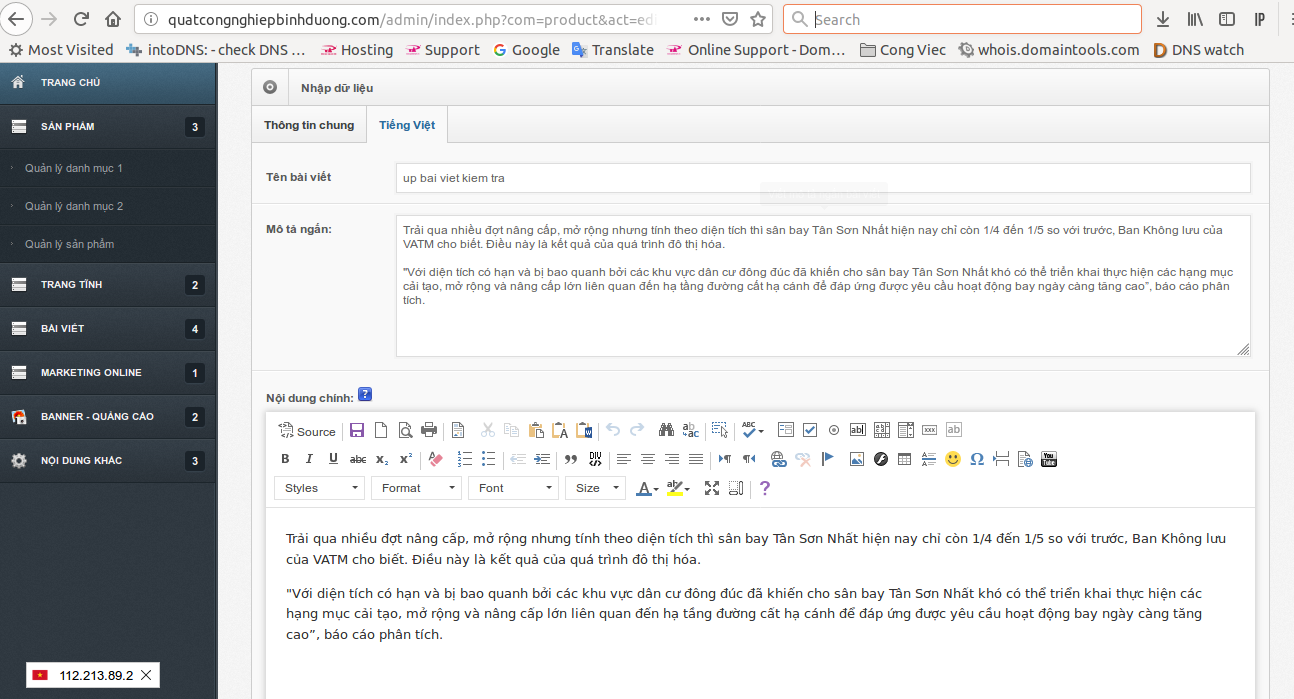Open the Size dropdown
The height and width of the screenshot is (699, 1294).
tap(595, 488)
